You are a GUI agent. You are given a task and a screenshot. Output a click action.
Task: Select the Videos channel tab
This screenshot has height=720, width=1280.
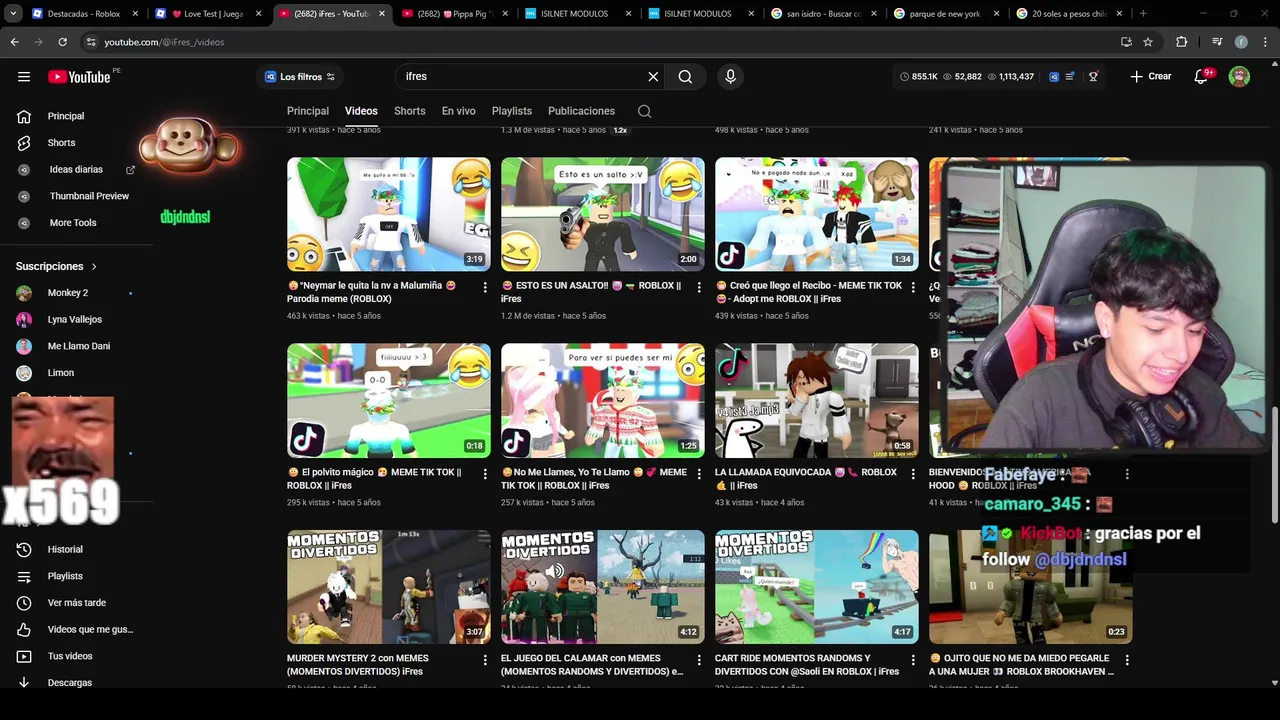pos(361,111)
